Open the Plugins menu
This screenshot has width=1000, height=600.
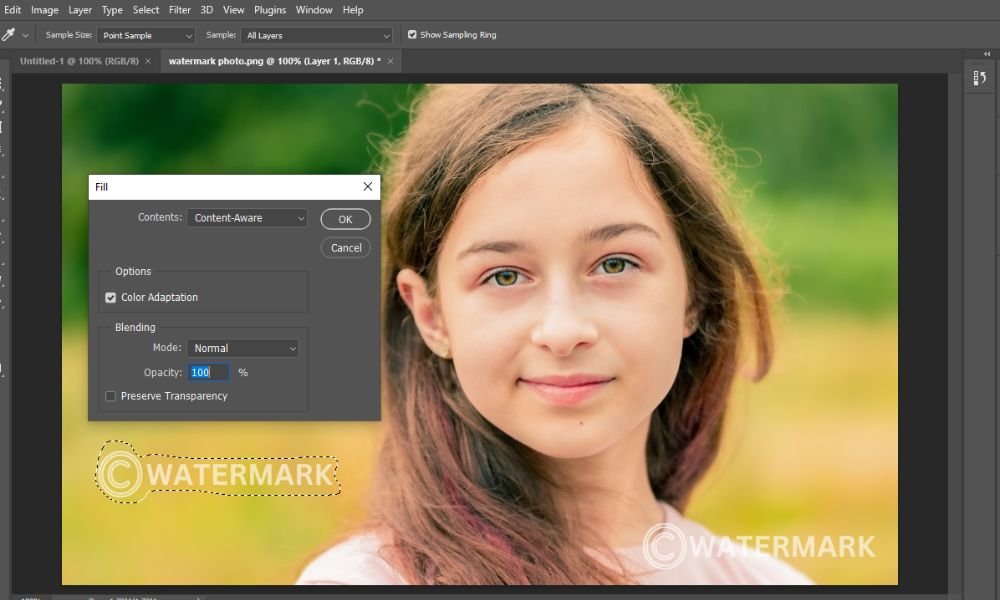tap(270, 10)
